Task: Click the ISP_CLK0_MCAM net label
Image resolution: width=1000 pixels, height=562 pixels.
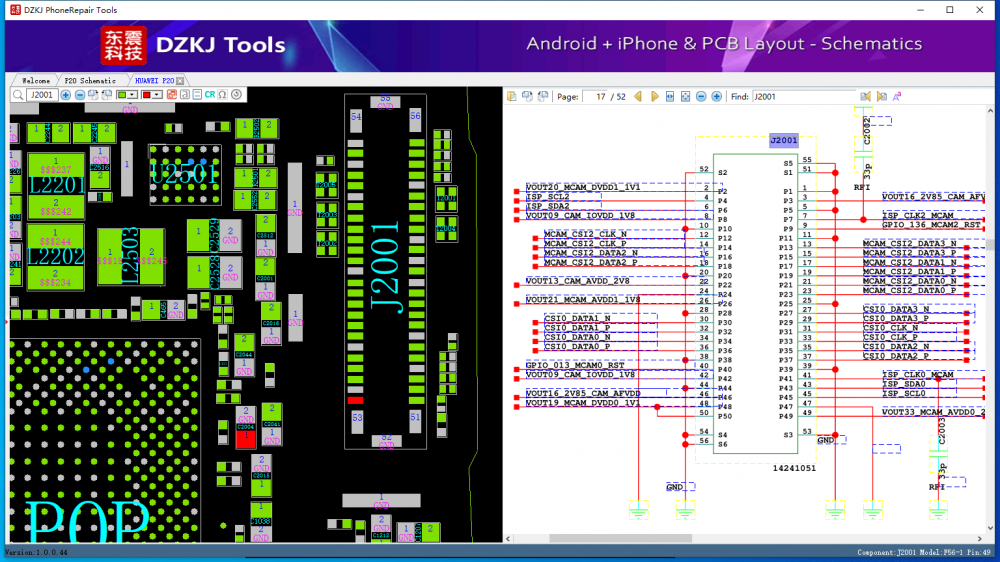Action: coord(918,375)
